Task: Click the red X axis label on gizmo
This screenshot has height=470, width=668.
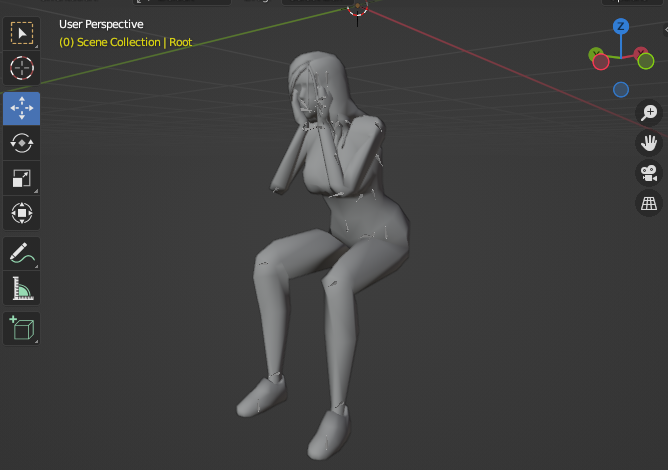Action: [641, 53]
